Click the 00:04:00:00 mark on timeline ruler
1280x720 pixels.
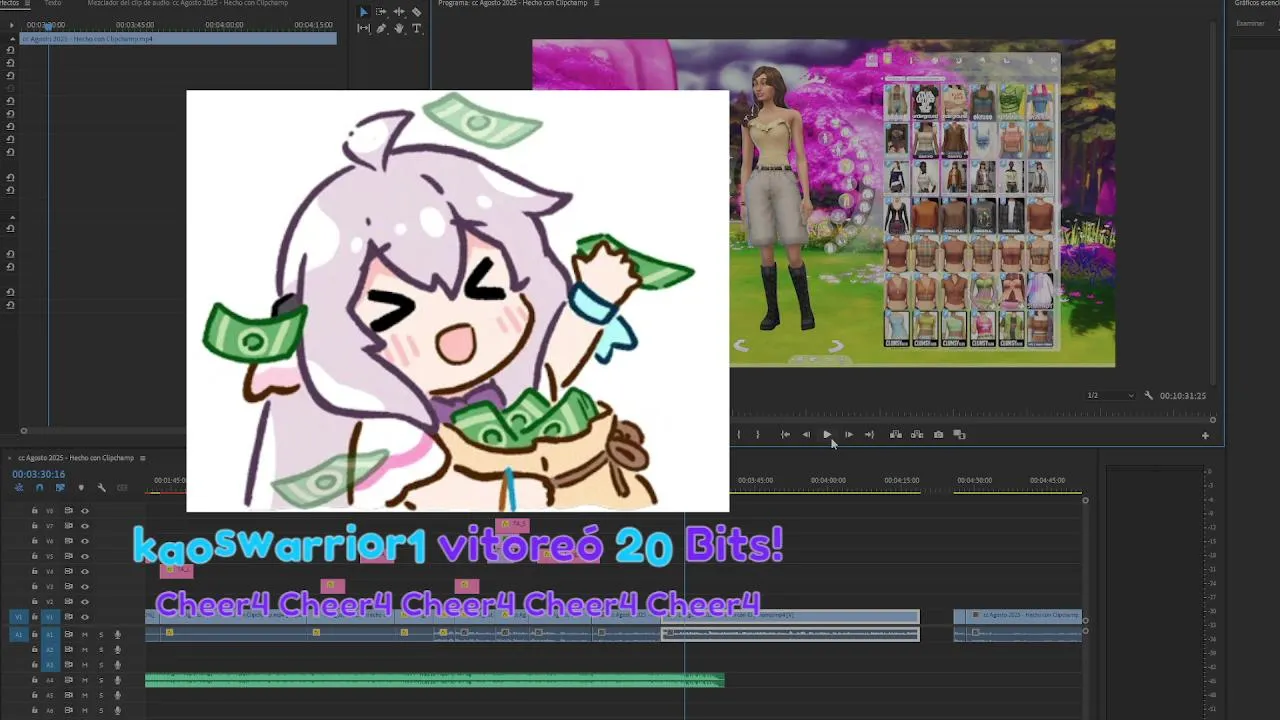click(828, 480)
